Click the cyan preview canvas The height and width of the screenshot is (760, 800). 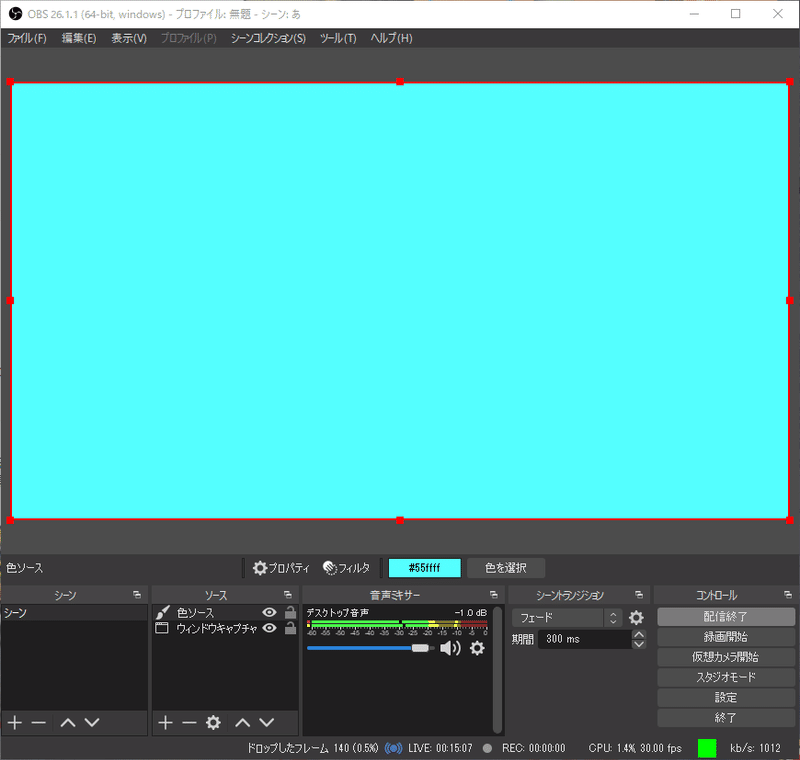[x=400, y=301]
